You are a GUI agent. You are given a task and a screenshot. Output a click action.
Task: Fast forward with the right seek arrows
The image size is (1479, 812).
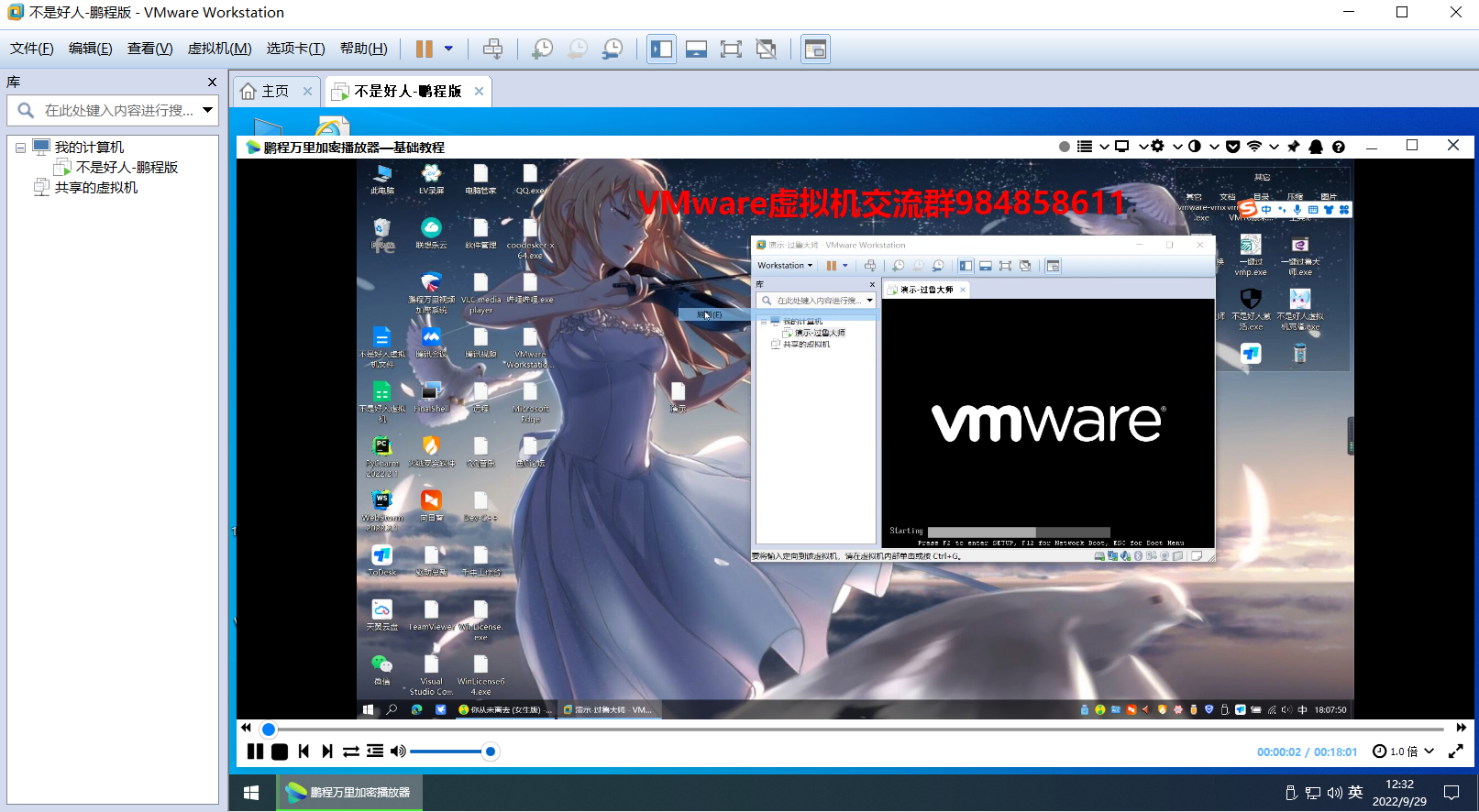tap(1462, 728)
